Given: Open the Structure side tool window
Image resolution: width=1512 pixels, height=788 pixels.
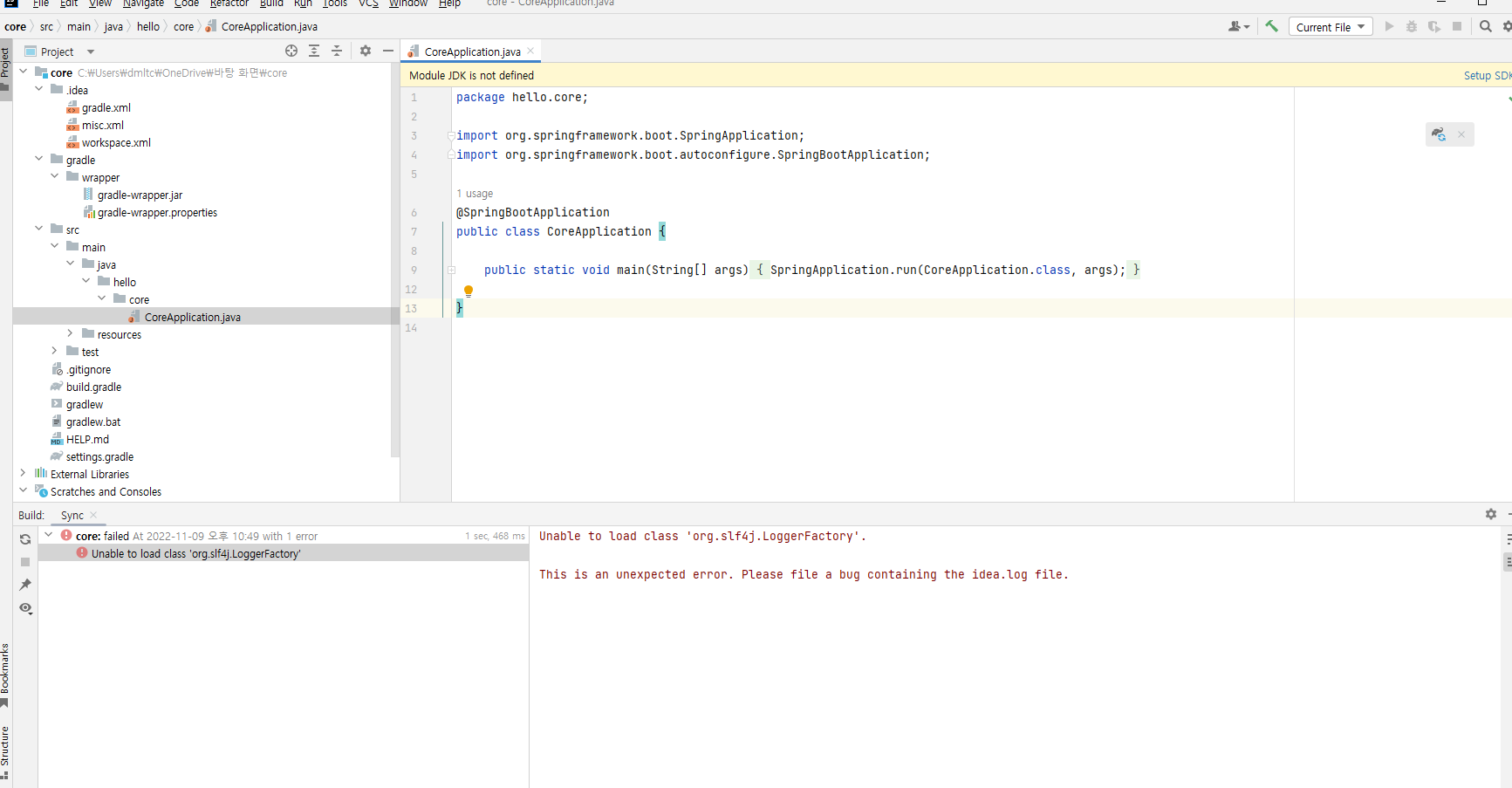Looking at the screenshot, I should [x=5, y=753].
